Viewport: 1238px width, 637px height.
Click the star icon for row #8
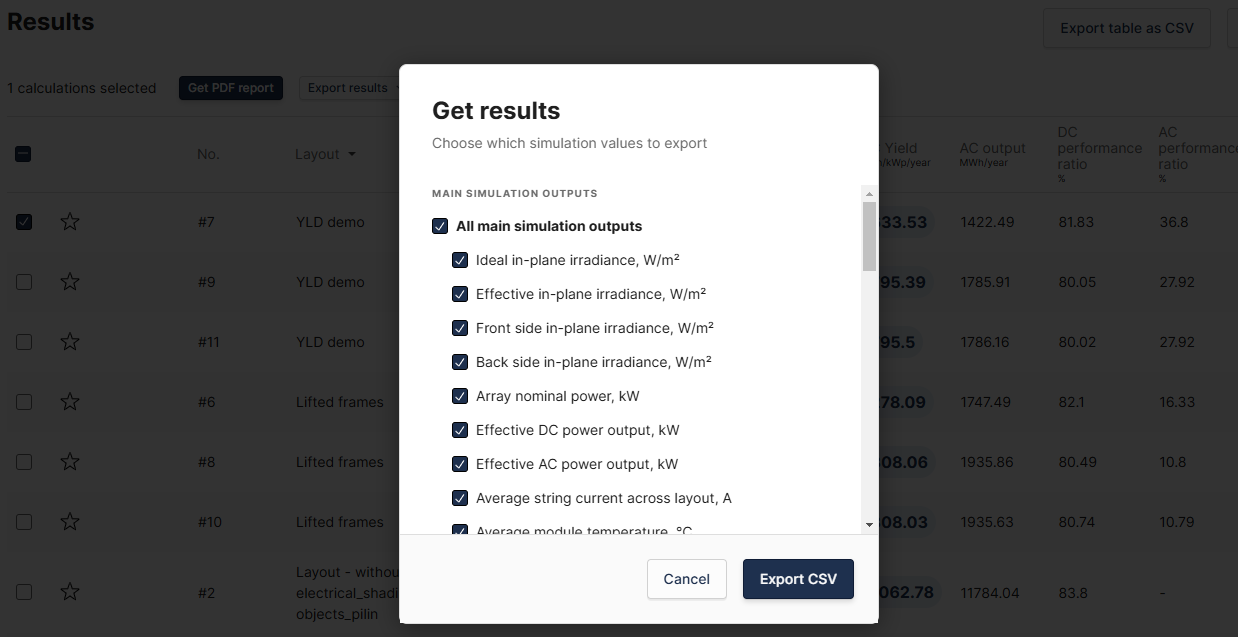(70, 462)
